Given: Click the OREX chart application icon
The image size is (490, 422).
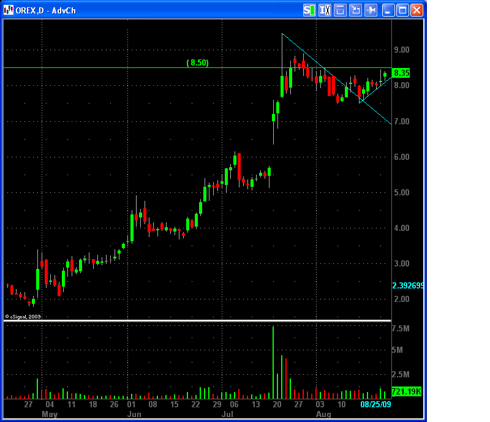Looking at the screenshot, I should click(x=9, y=10).
